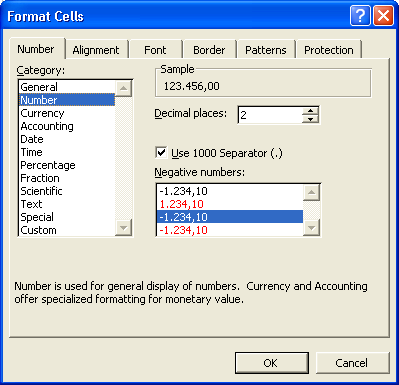Open the Protection tab

329,50
